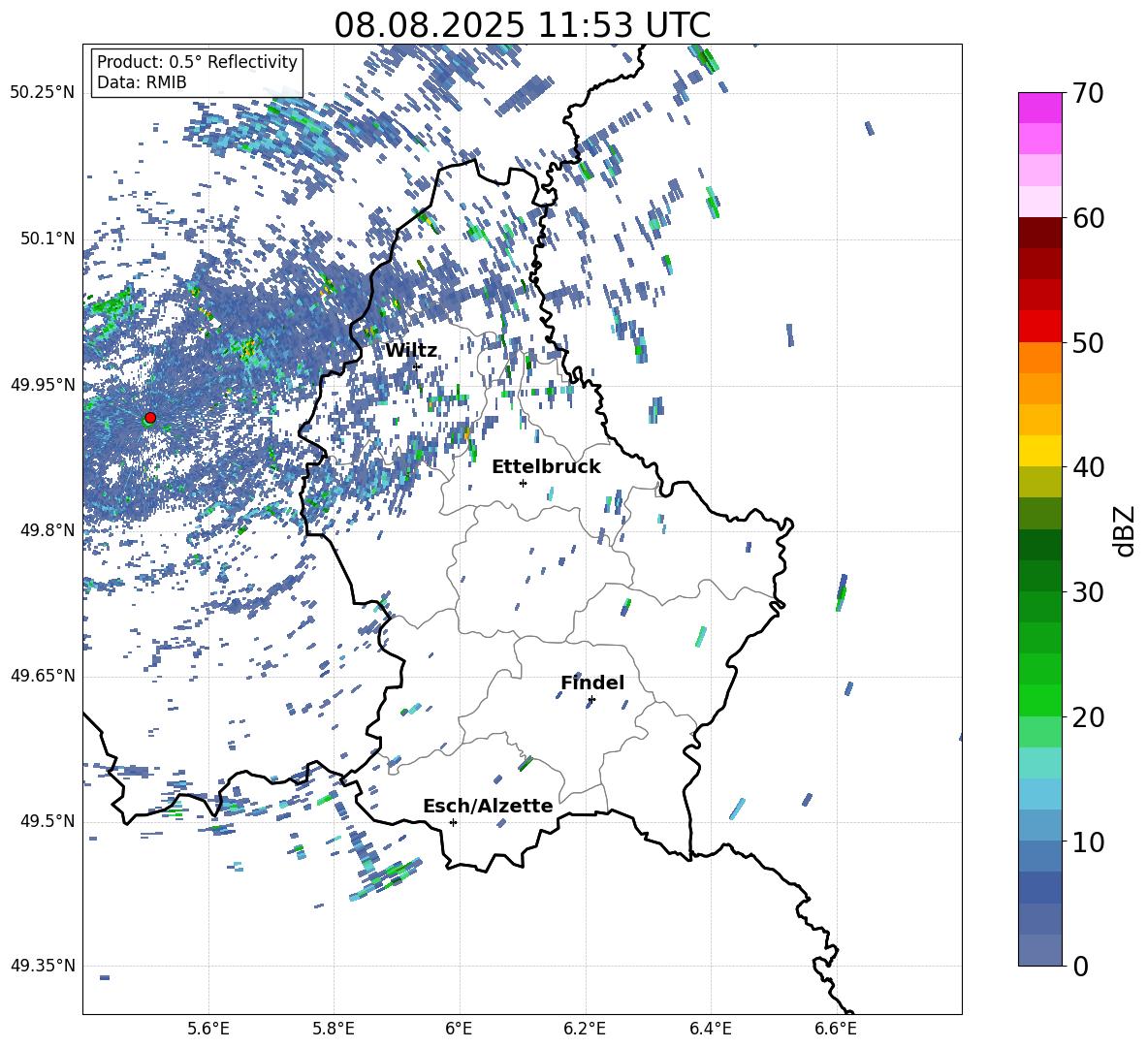
Task: Click the 40 tick label on colorbar
Action: [1089, 467]
